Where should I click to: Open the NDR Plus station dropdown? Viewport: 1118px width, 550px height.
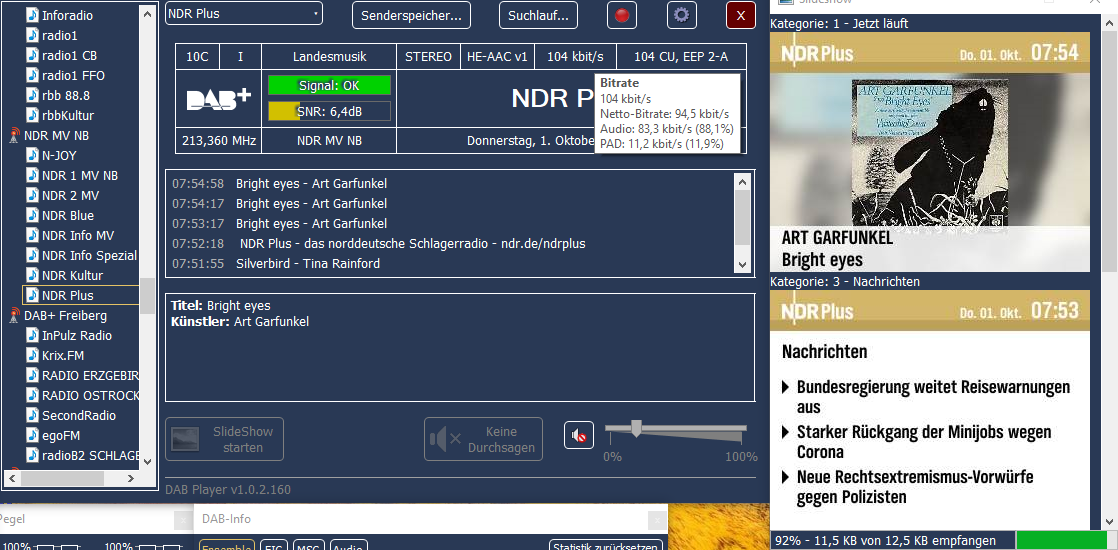[x=244, y=14]
